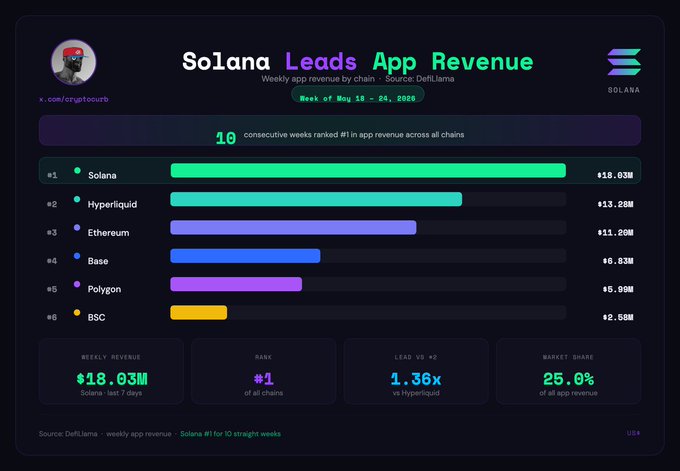Click the BSC yellow dot marker
The image size is (680, 471).
tap(77, 312)
